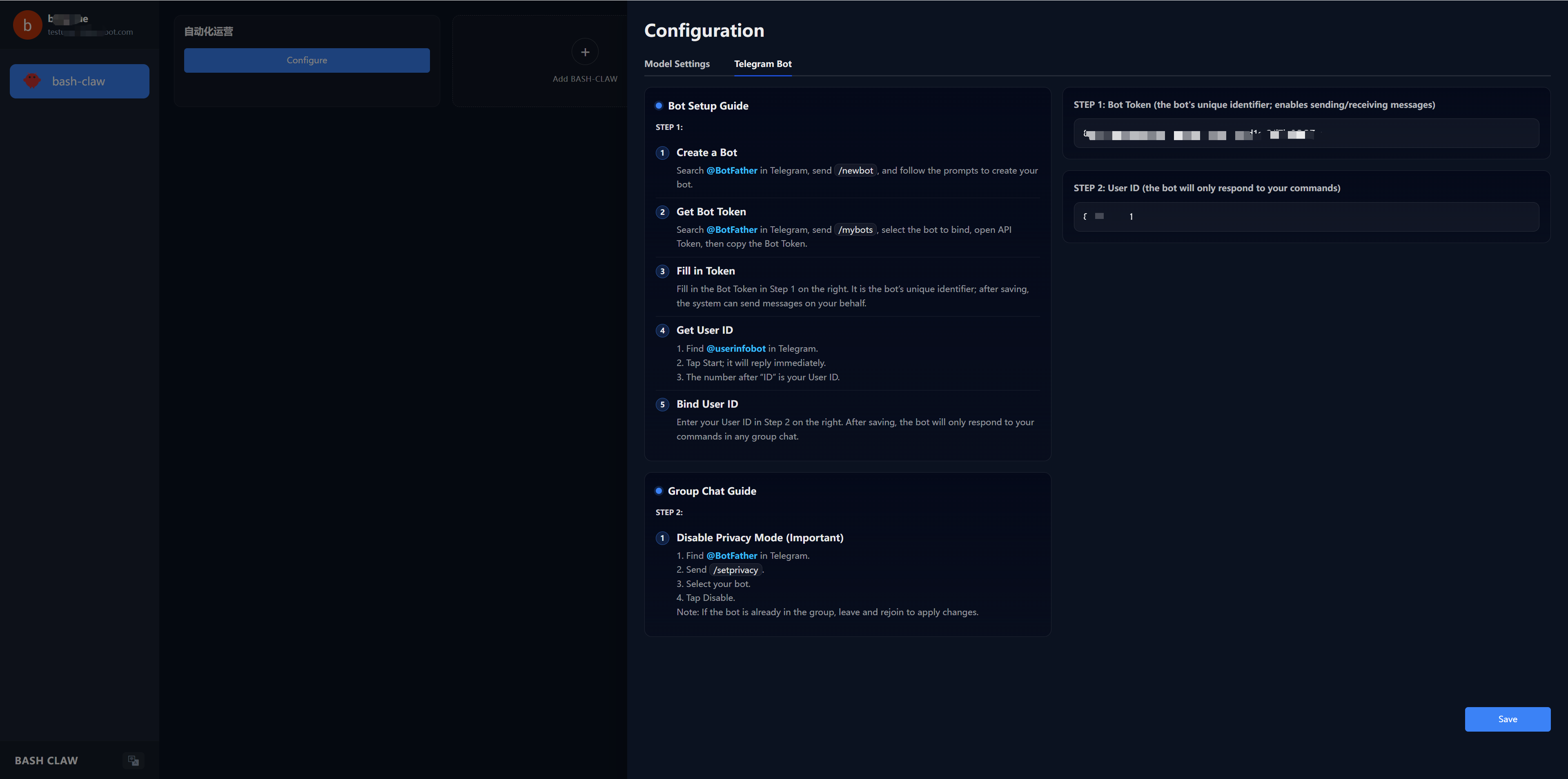Click the Bot Token input field under STEP 1

tap(1306, 134)
